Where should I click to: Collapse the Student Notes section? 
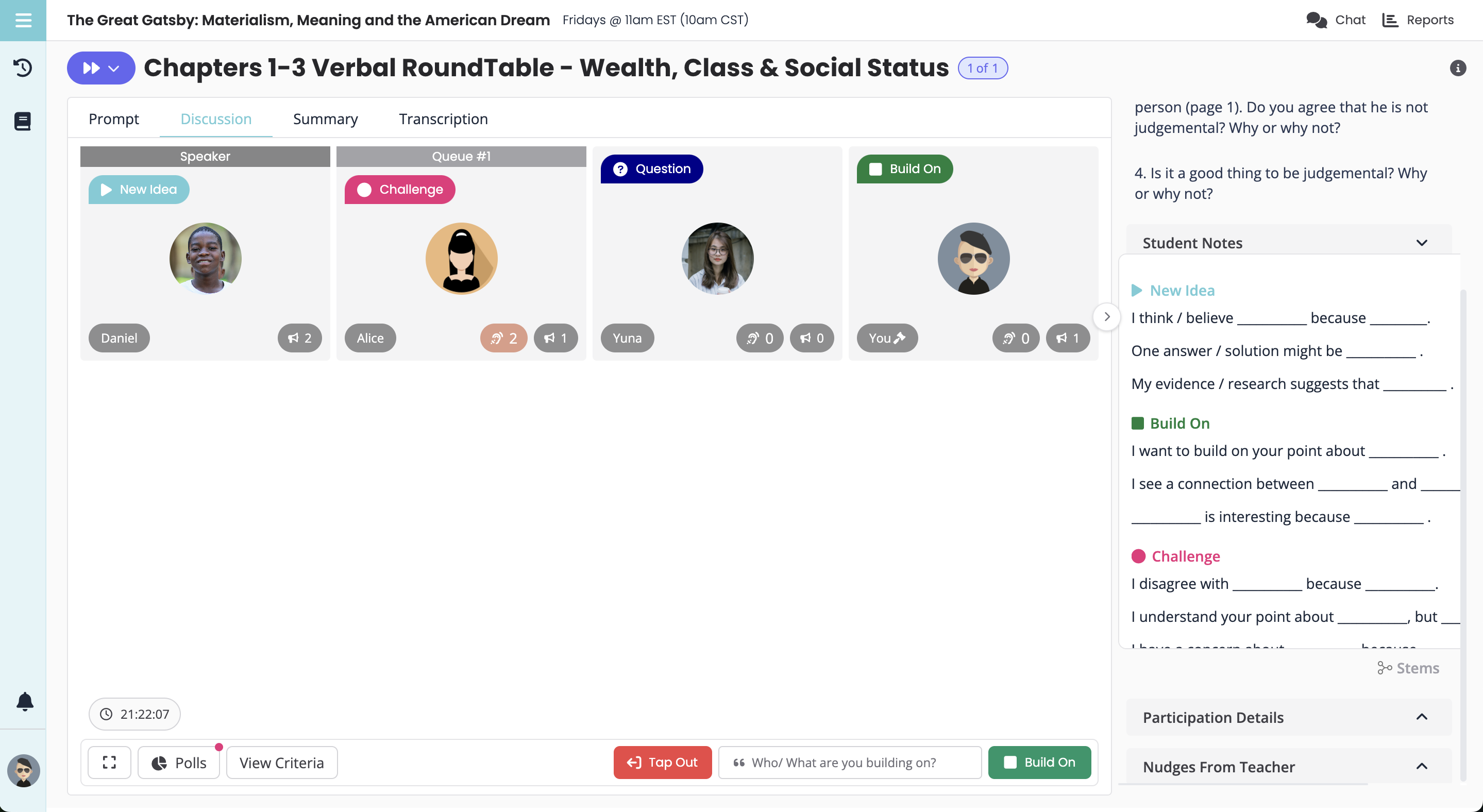(x=1421, y=243)
